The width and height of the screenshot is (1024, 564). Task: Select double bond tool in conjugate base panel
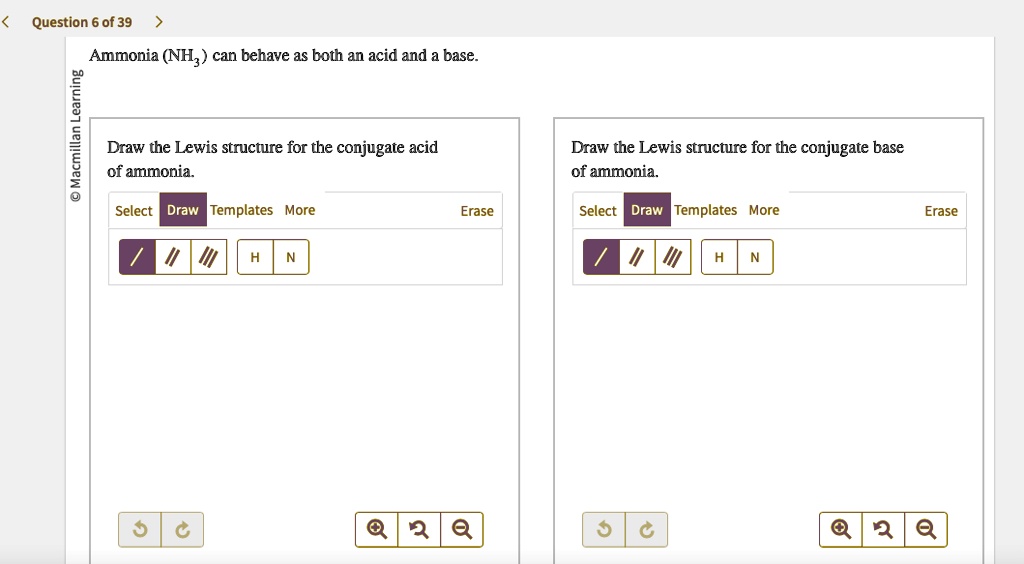click(x=637, y=257)
